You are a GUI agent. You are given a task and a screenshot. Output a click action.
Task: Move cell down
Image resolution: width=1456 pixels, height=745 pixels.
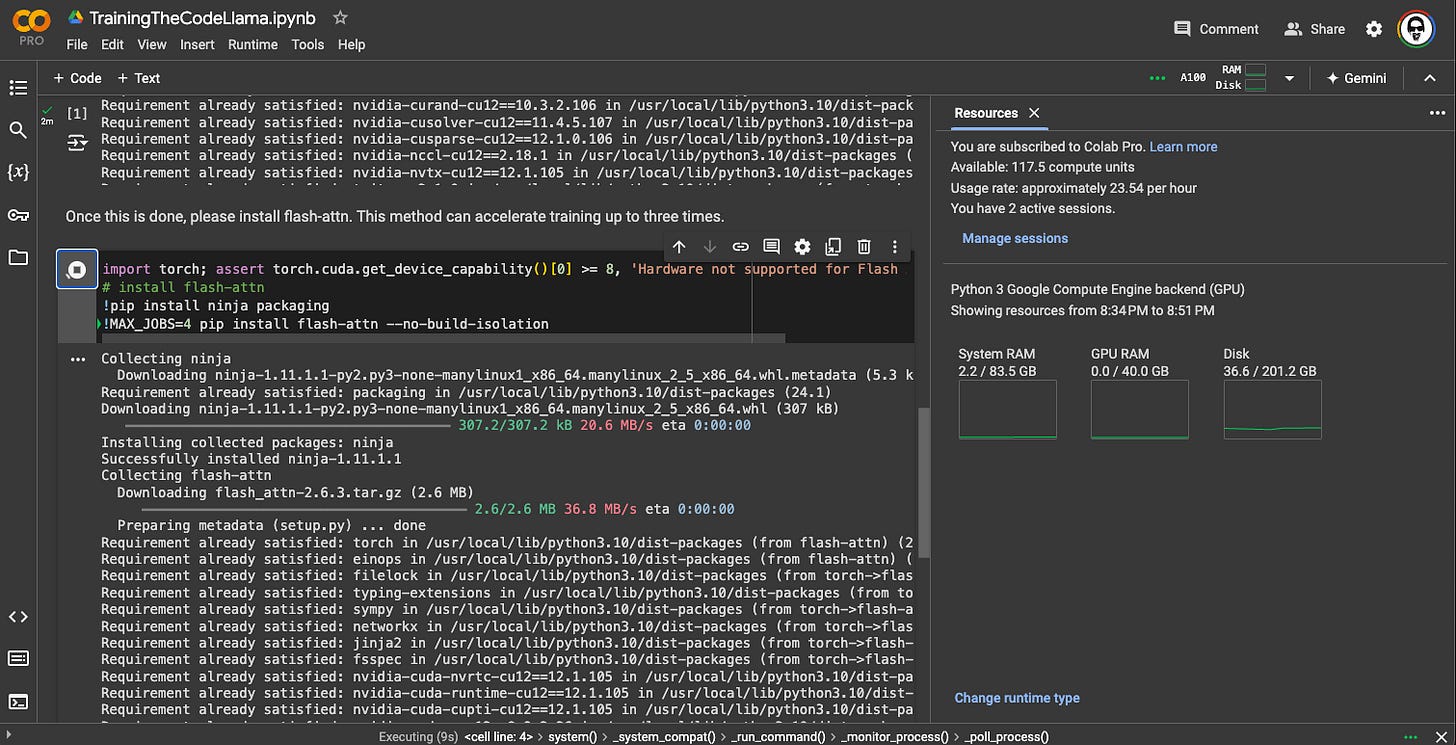[x=710, y=247]
